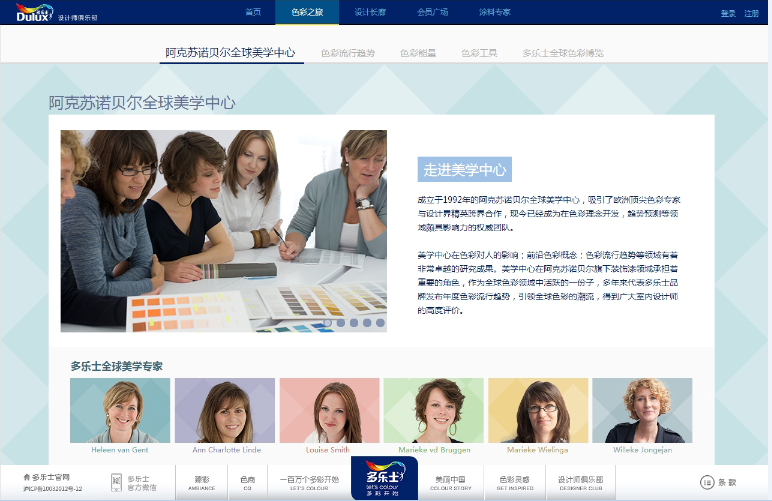Jump to the last carousel dot
Viewport: 772px width, 501px height.
coord(380,323)
